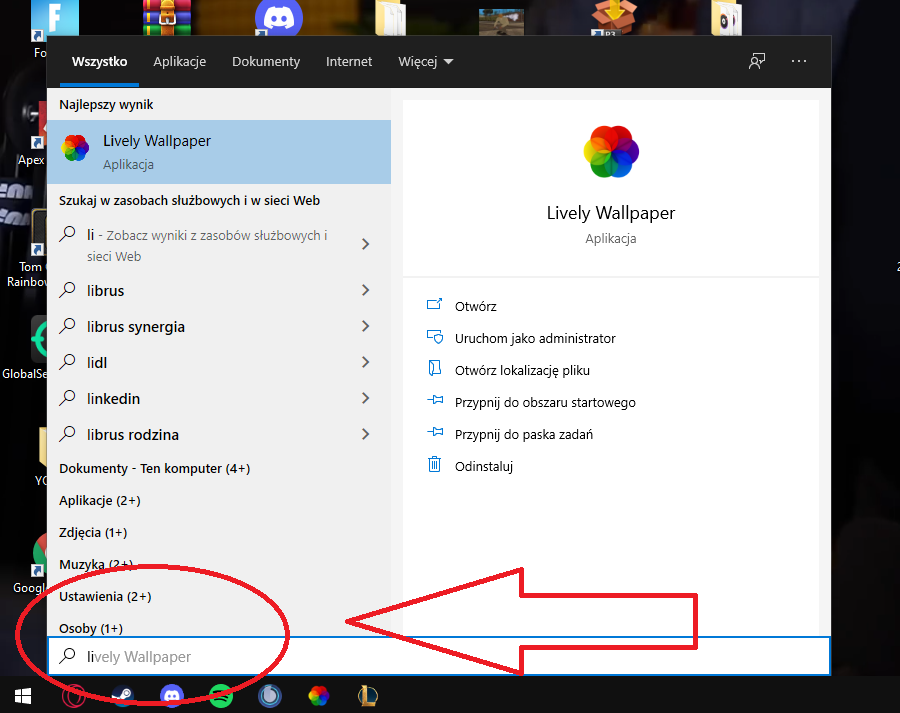
Task: Open Opera browser from taskbar
Action: tap(73, 696)
